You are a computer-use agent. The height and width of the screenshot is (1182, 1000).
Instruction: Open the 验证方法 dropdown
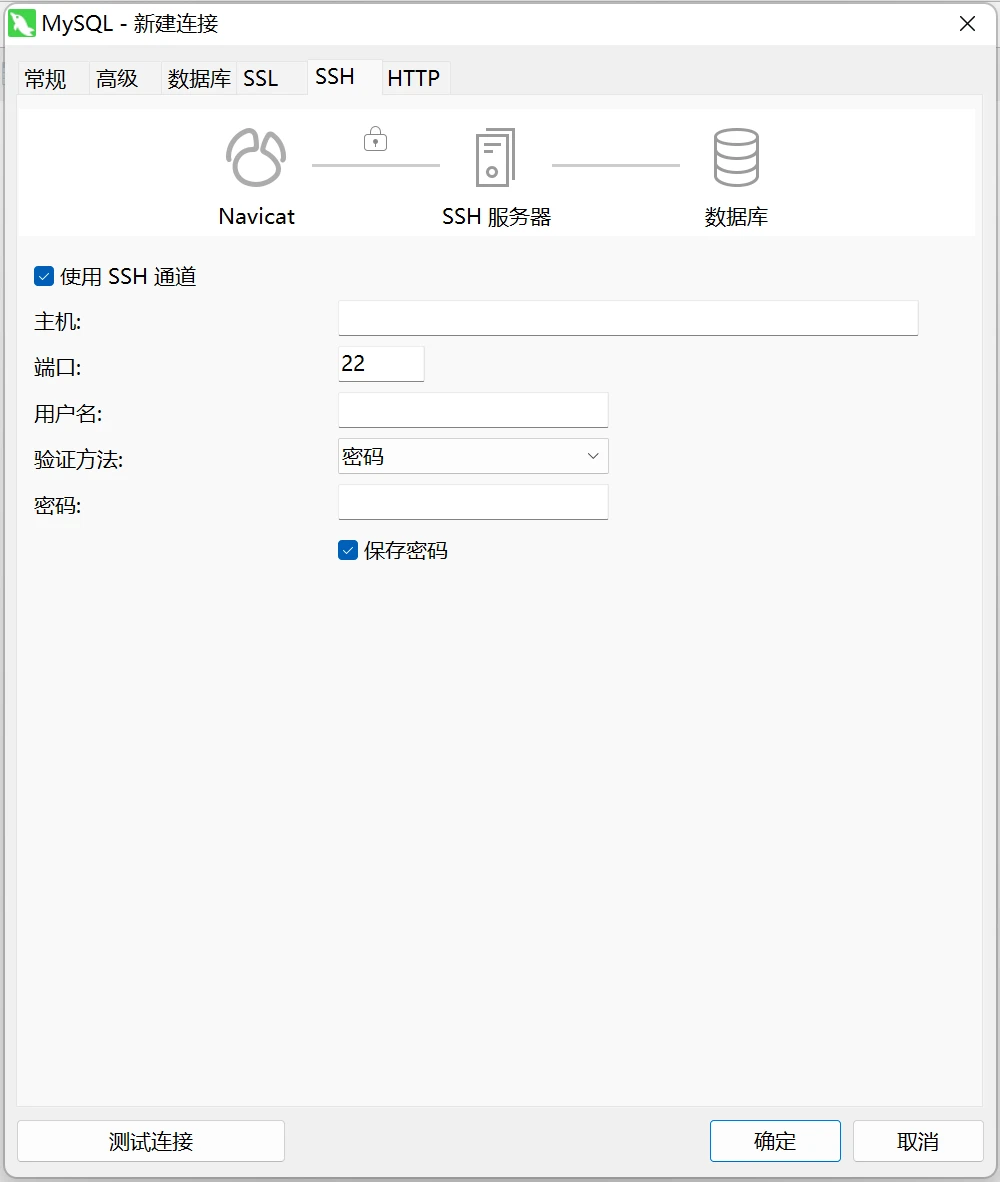(473, 456)
